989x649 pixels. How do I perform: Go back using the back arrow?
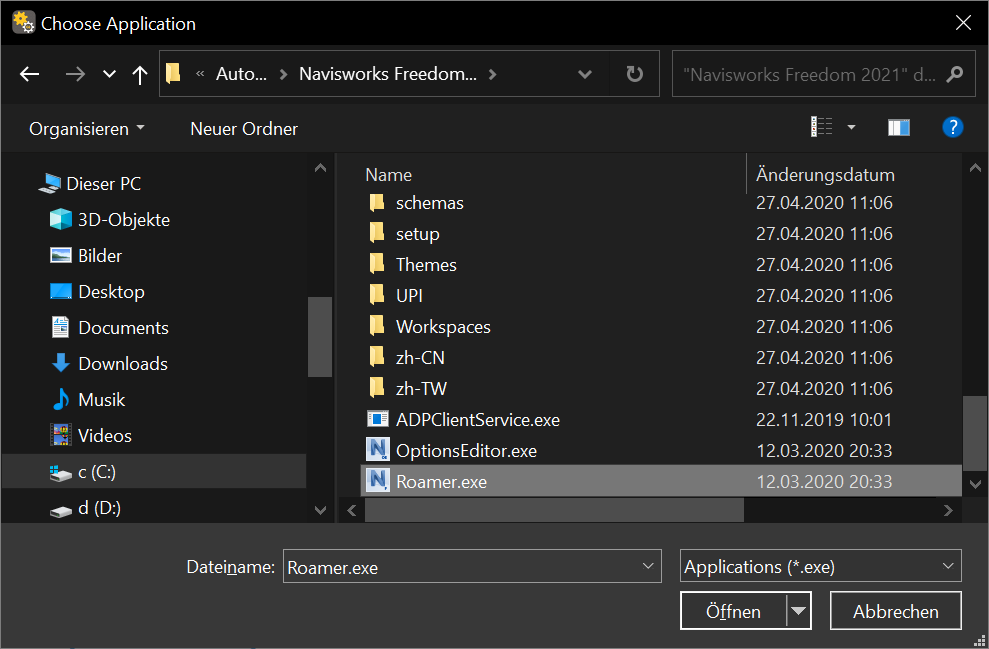pyautogui.click(x=30, y=74)
